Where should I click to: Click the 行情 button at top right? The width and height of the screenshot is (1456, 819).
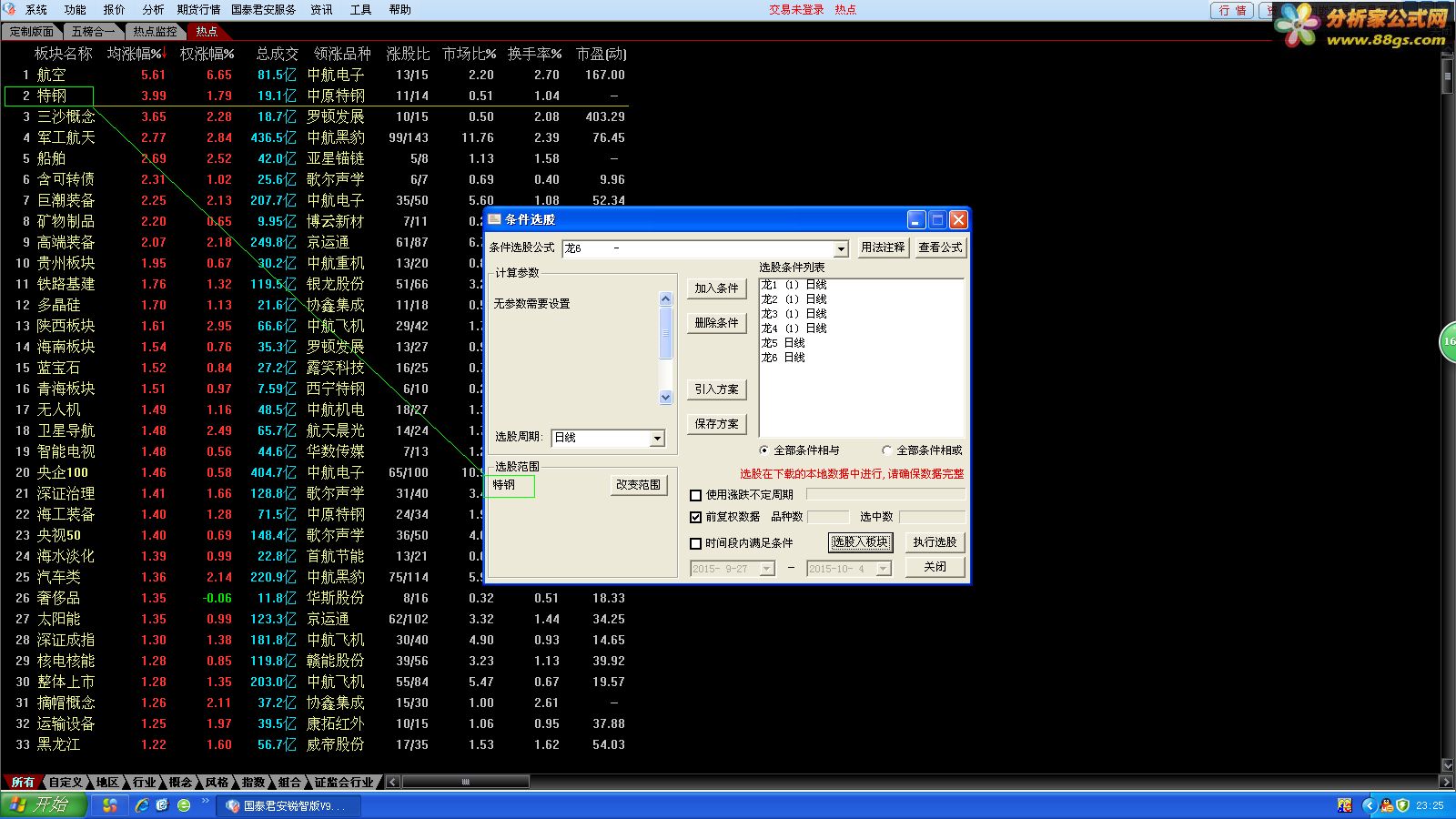click(x=1232, y=10)
